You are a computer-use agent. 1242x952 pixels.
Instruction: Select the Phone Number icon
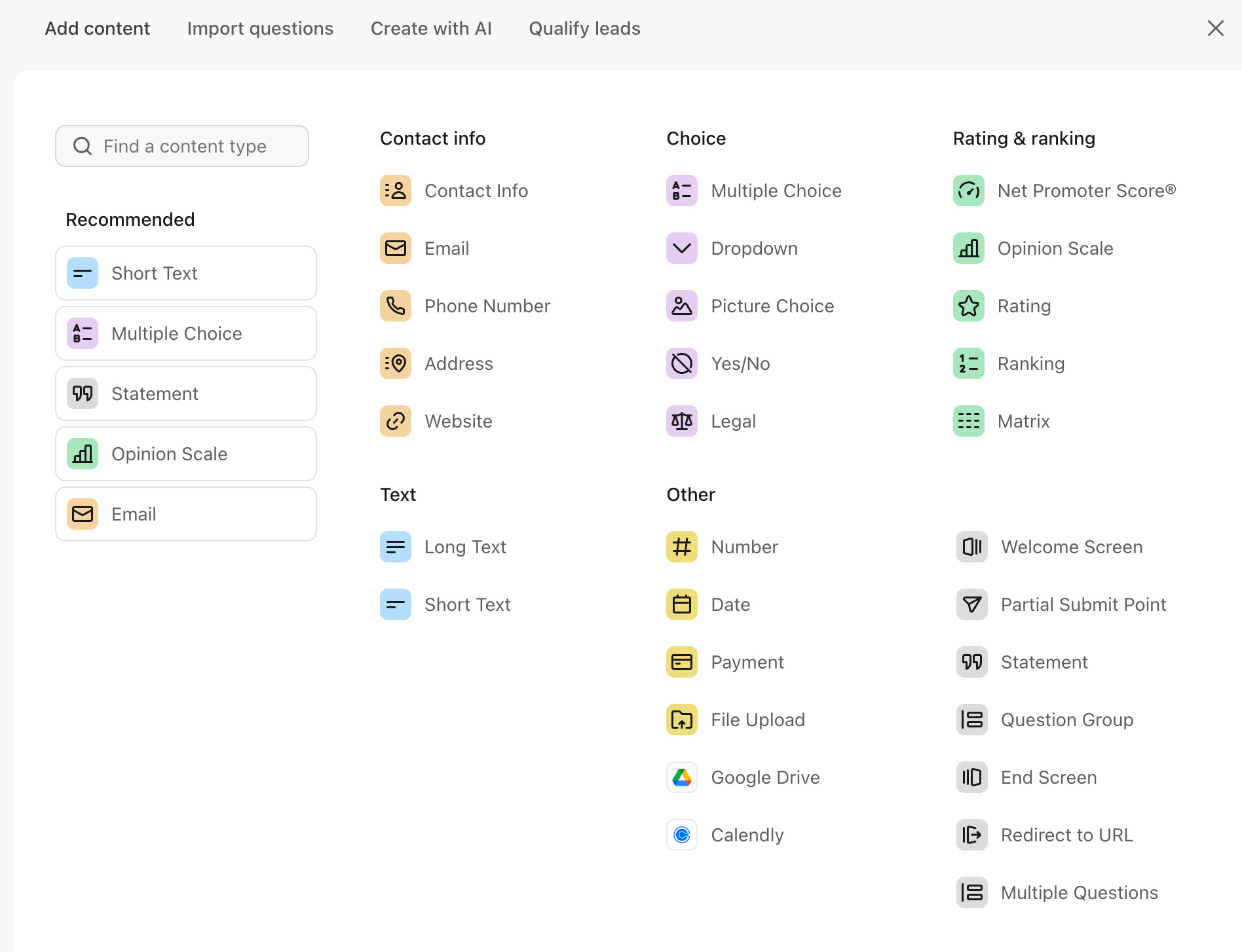pyautogui.click(x=395, y=306)
